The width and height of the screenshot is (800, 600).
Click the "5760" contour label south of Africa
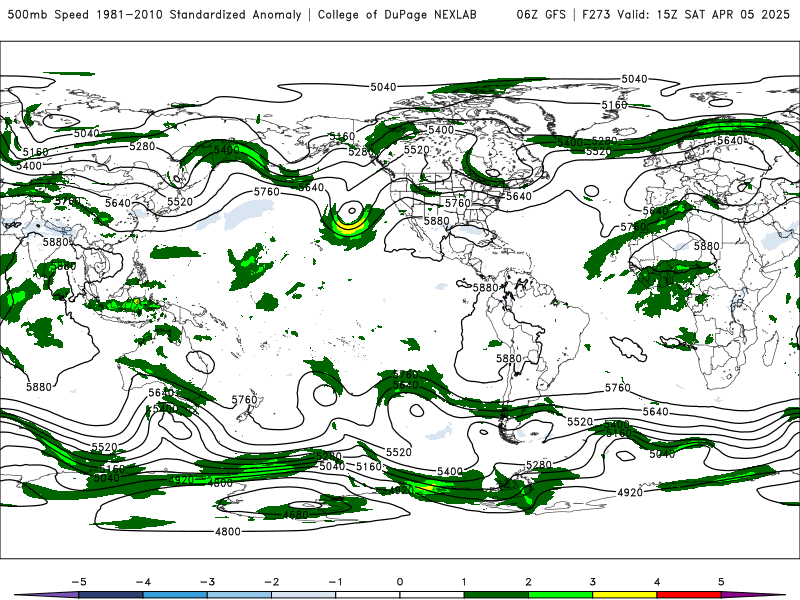click(617, 388)
